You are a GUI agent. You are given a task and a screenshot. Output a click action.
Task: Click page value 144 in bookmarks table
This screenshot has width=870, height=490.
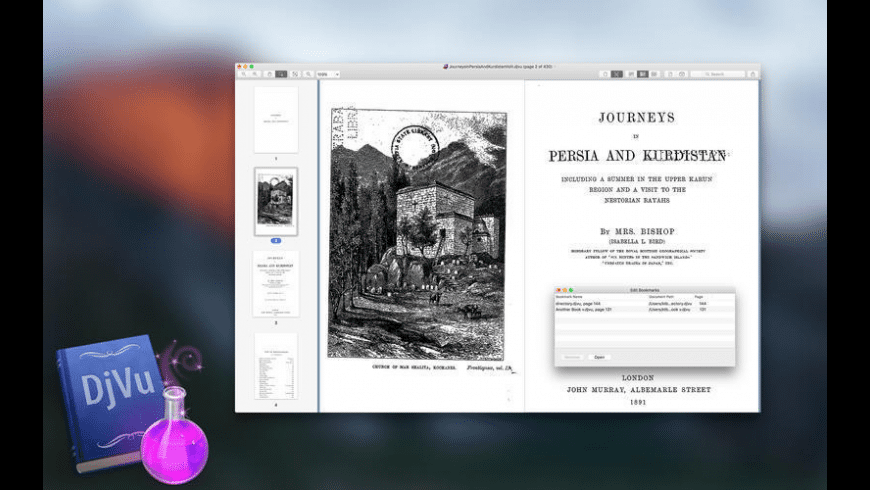click(x=702, y=304)
